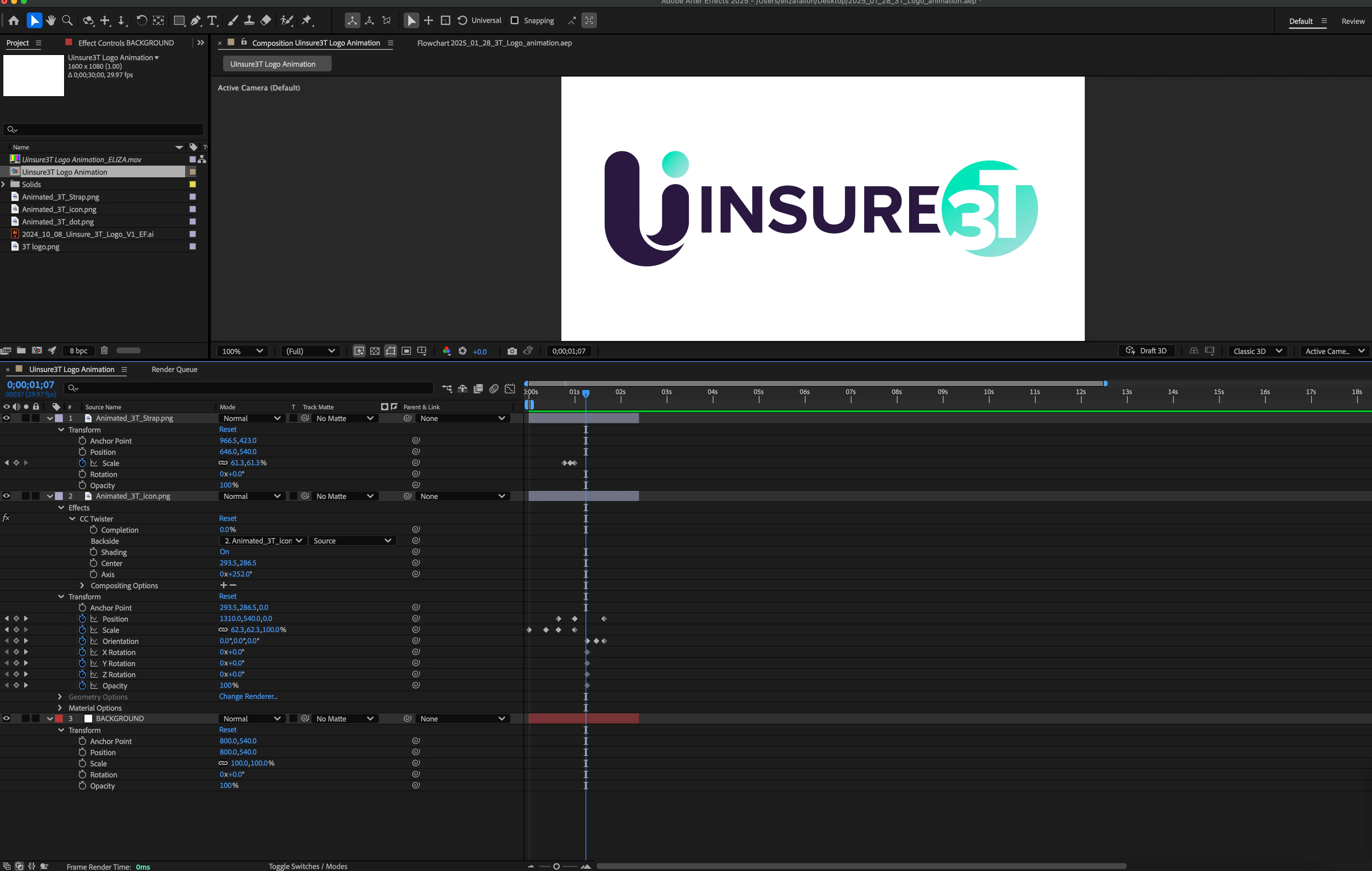This screenshot has width=1372, height=871.
Task: Click the trash icon in Project panel
Action: (x=104, y=350)
